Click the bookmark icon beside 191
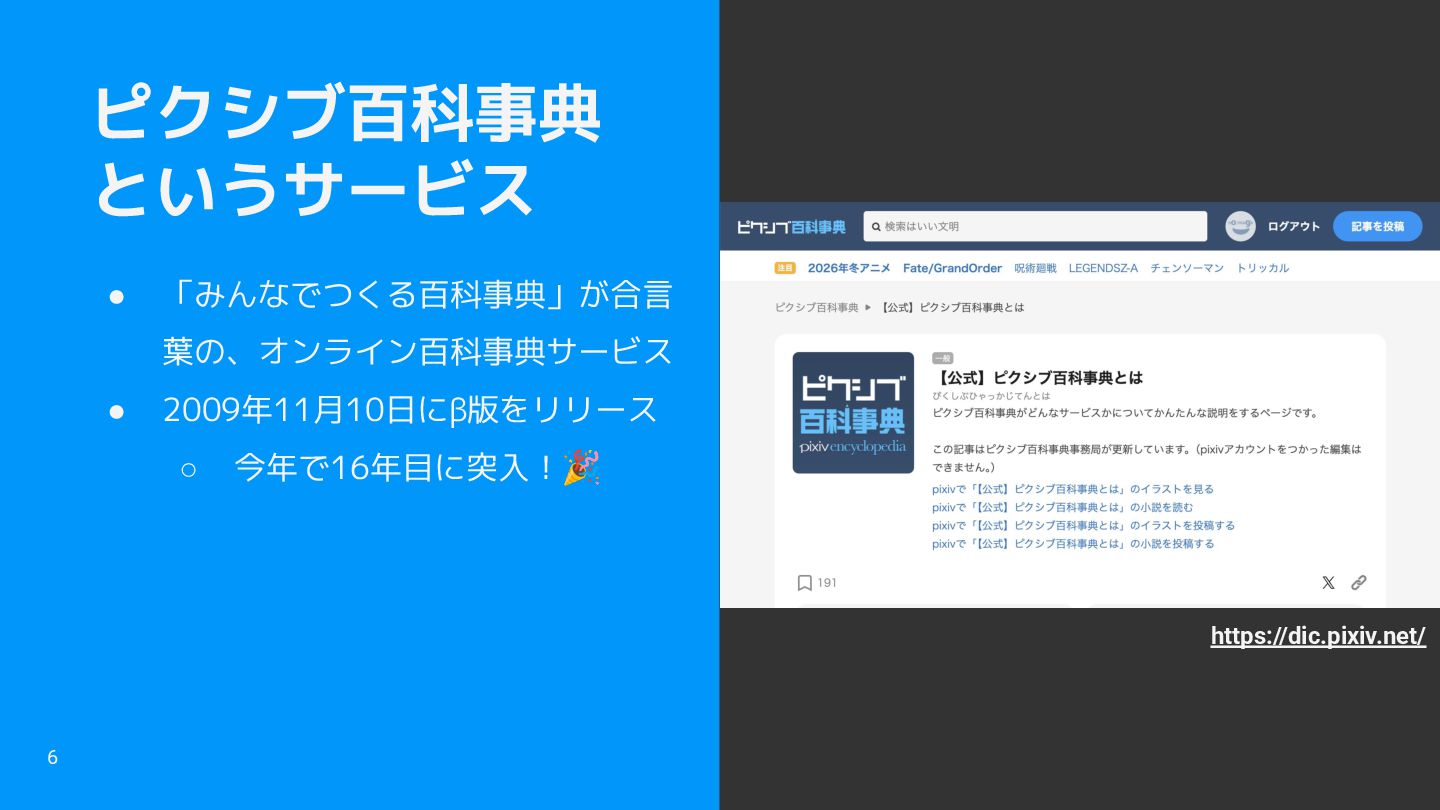Image resolution: width=1440 pixels, height=810 pixels. pyautogui.click(x=804, y=583)
